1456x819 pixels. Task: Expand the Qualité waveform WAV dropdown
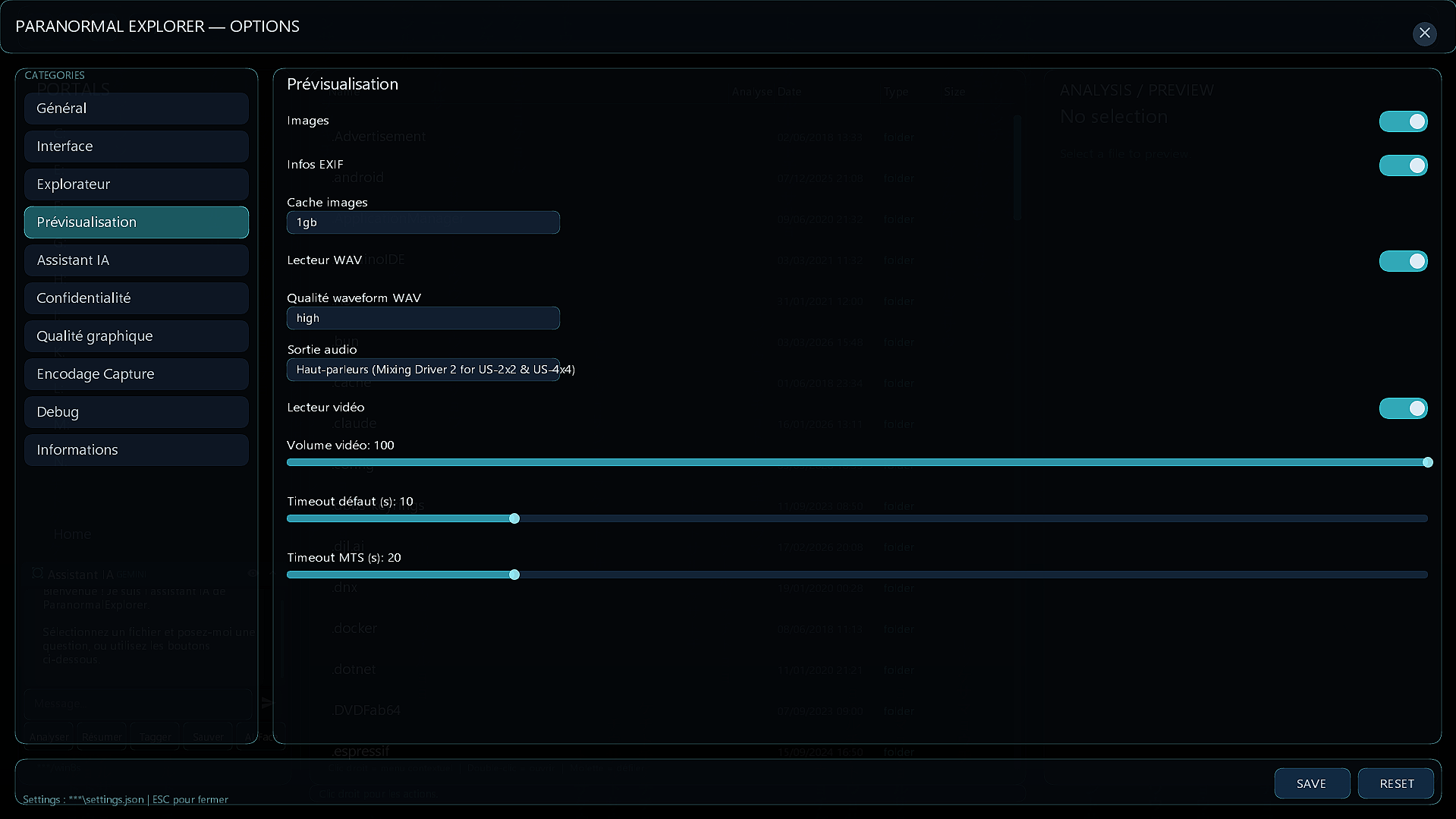tap(423, 318)
